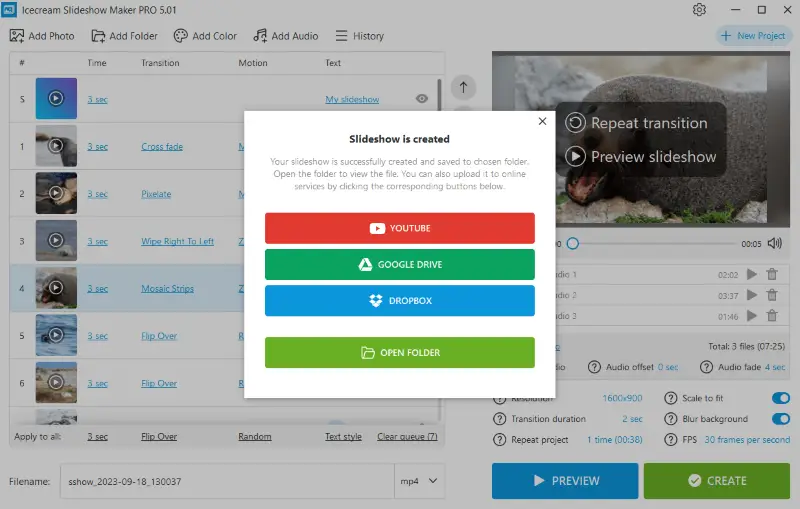This screenshot has width=800, height=509.
Task: Click the YouTube upload button
Action: click(399, 228)
